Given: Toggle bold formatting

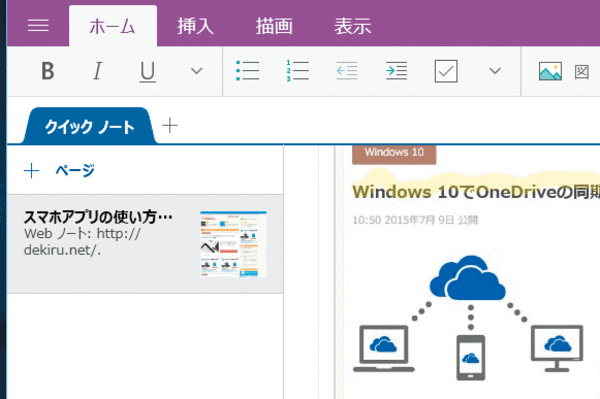Looking at the screenshot, I should tap(47, 71).
